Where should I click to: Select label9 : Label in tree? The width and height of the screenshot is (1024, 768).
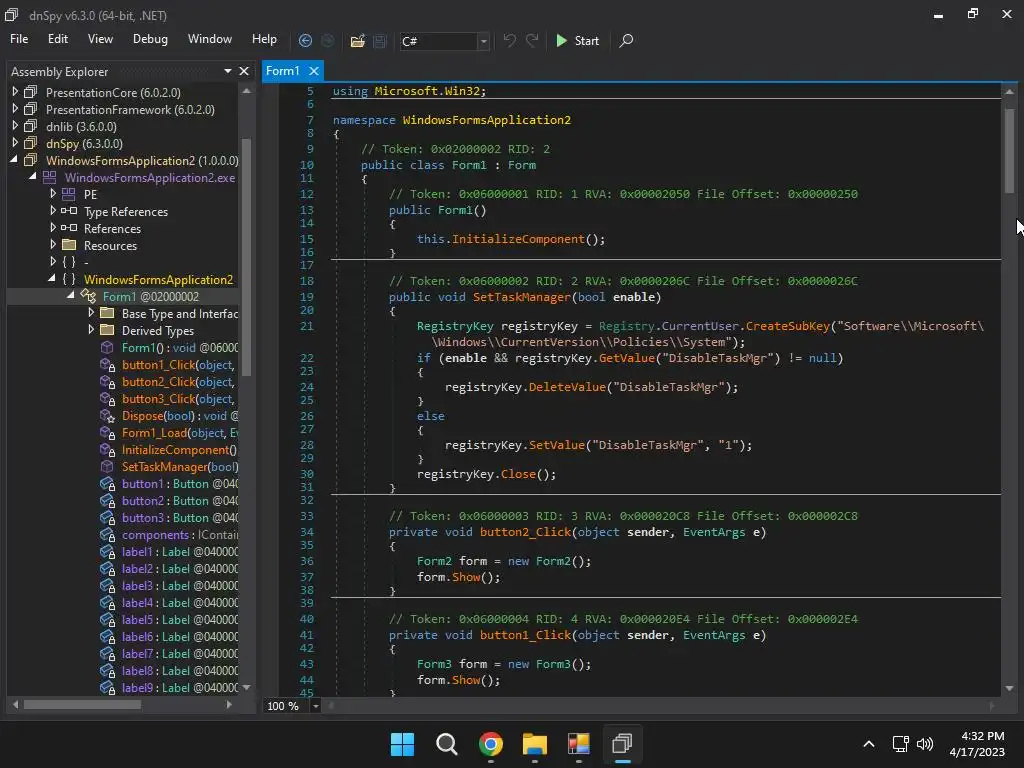[180, 688]
